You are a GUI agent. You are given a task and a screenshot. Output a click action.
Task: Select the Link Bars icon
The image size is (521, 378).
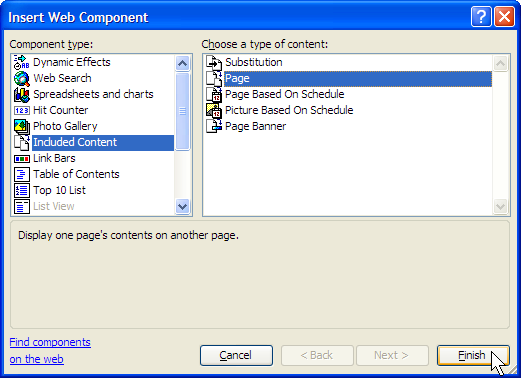click(x=22, y=159)
